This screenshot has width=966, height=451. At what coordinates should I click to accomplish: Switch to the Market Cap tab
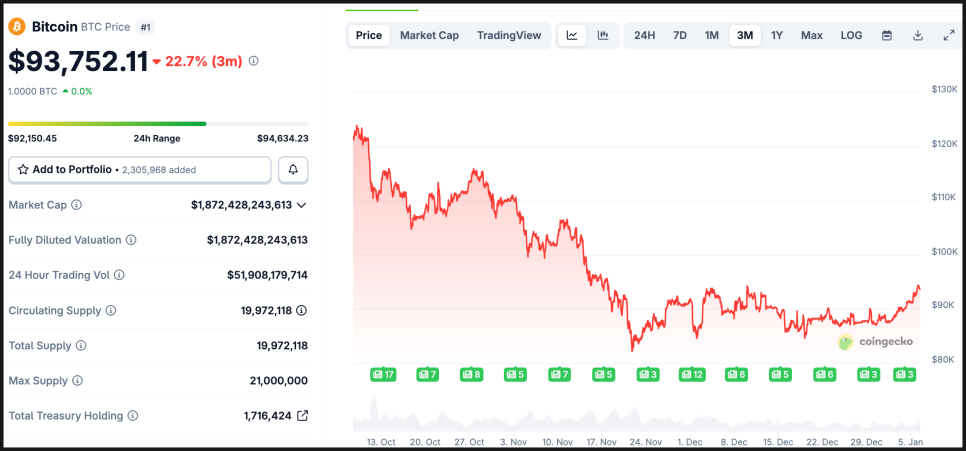[429, 36]
